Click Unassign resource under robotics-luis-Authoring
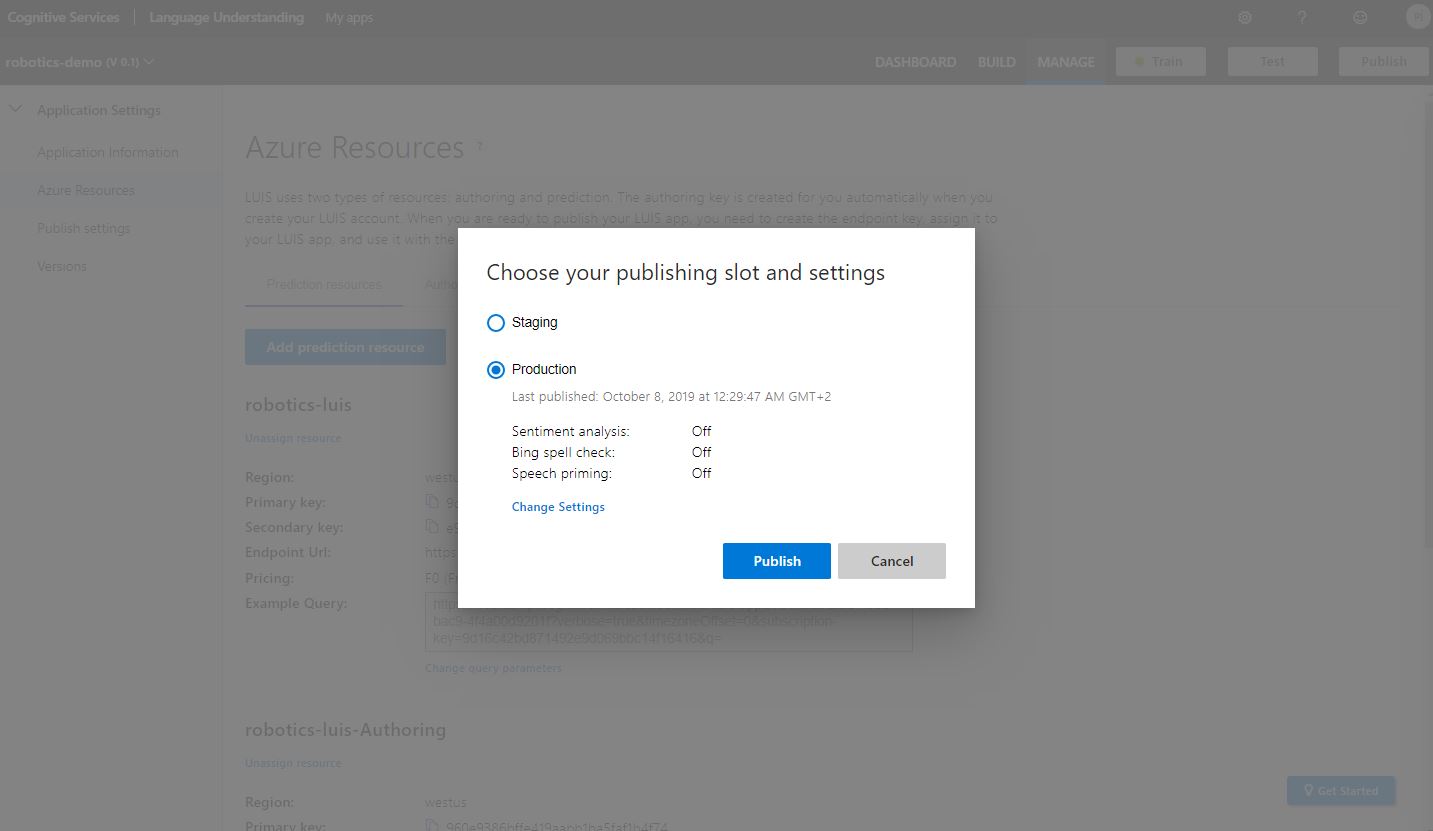1433x831 pixels. coord(293,763)
